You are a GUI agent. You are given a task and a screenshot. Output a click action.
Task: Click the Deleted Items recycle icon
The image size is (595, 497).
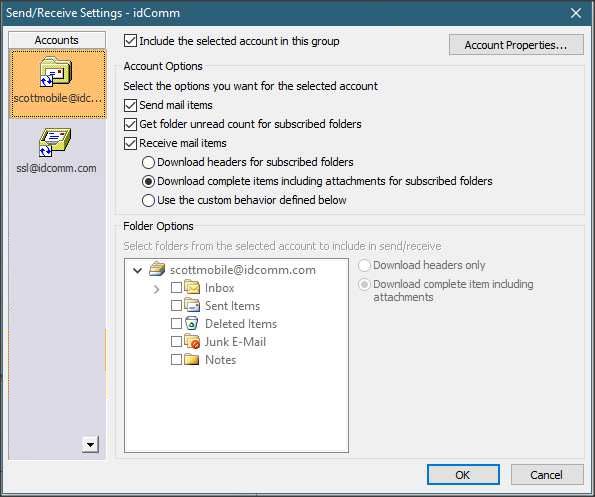point(192,323)
